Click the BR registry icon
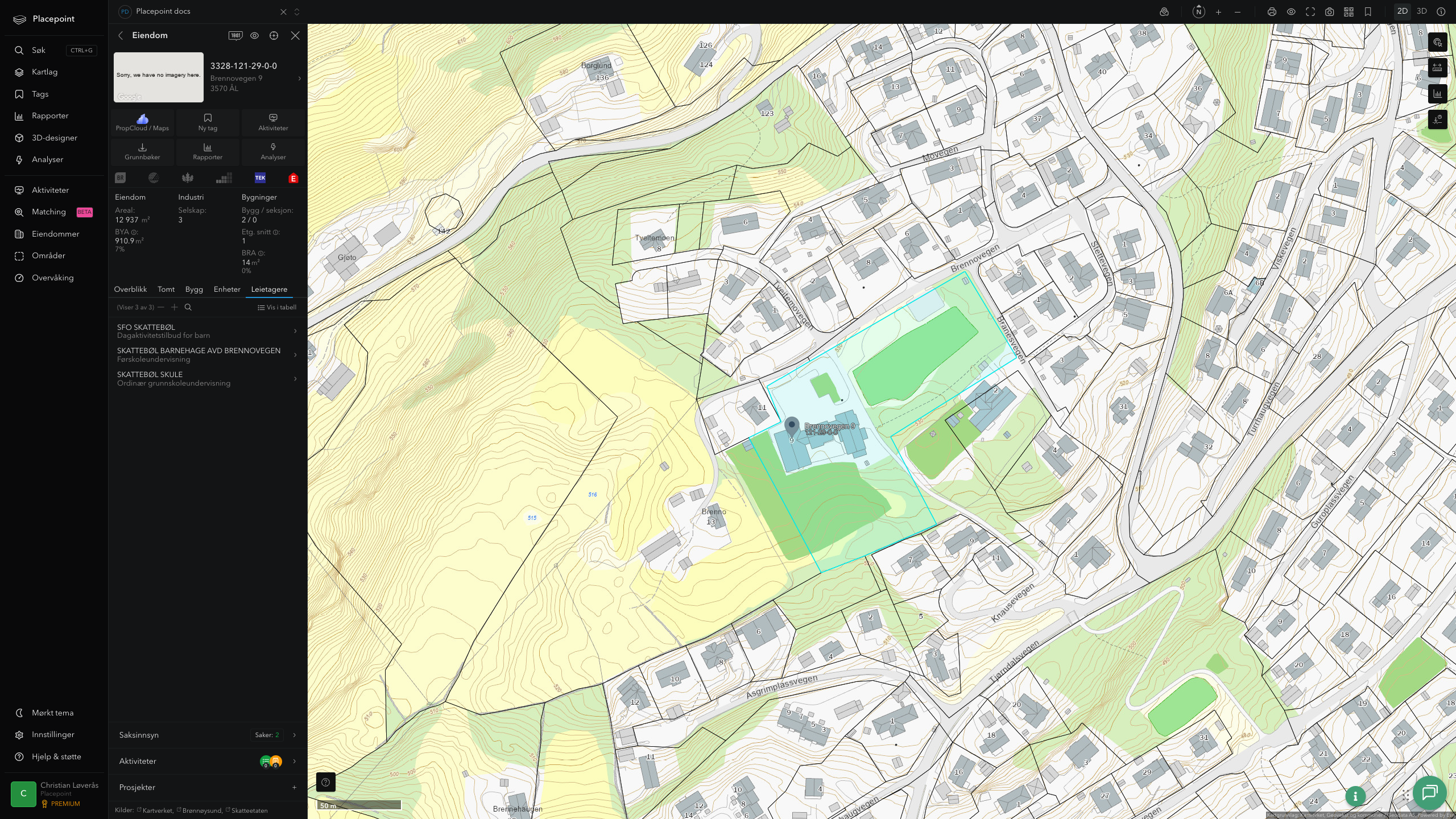1456x819 pixels. [120, 178]
